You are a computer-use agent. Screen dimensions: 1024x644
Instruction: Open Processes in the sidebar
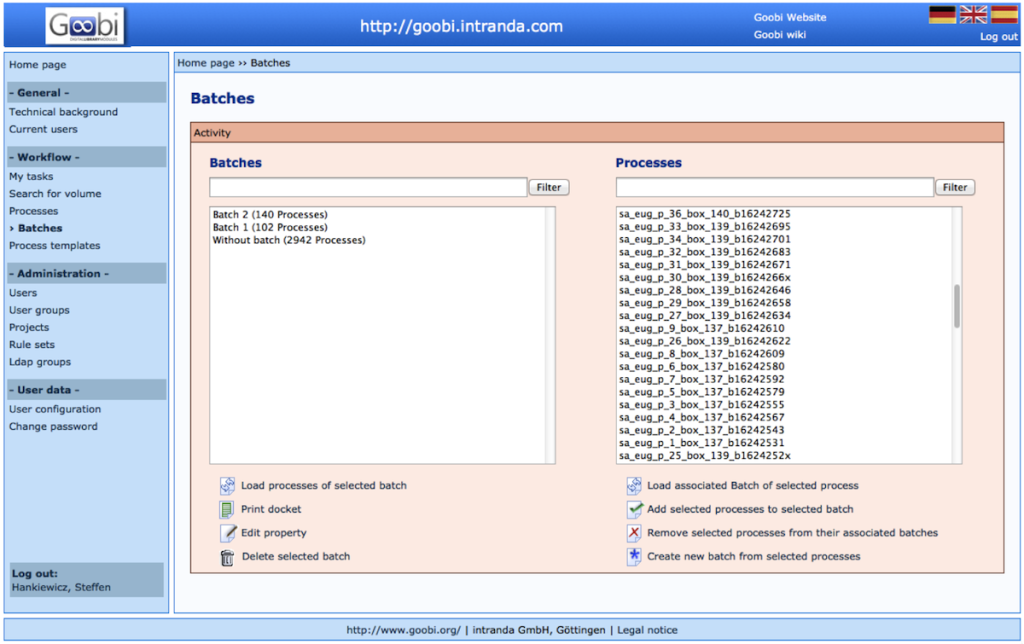(33, 211)
